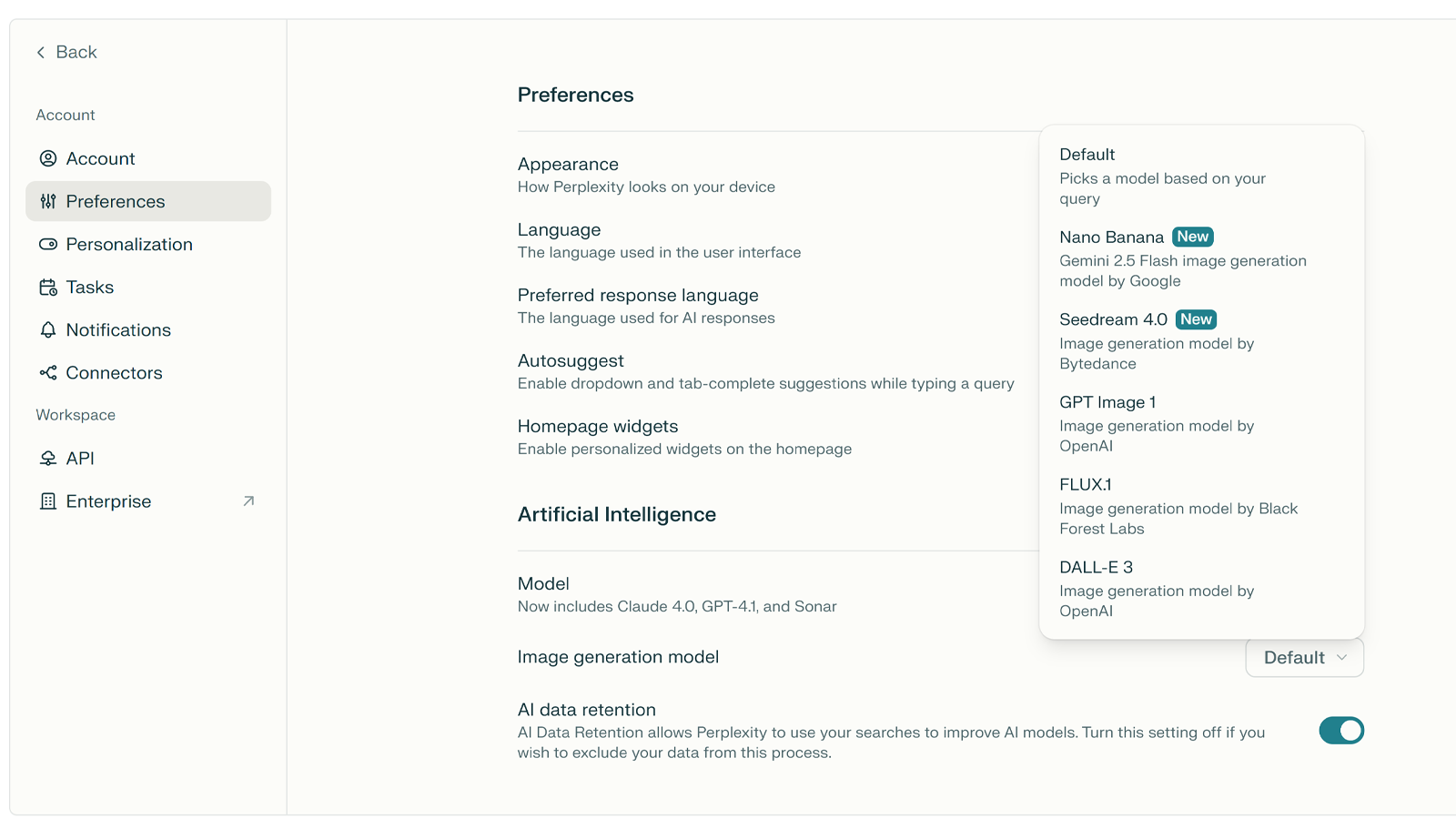Click the Account person icon in sidebar
Screen dimensions: 1456x819
(48, 158)
